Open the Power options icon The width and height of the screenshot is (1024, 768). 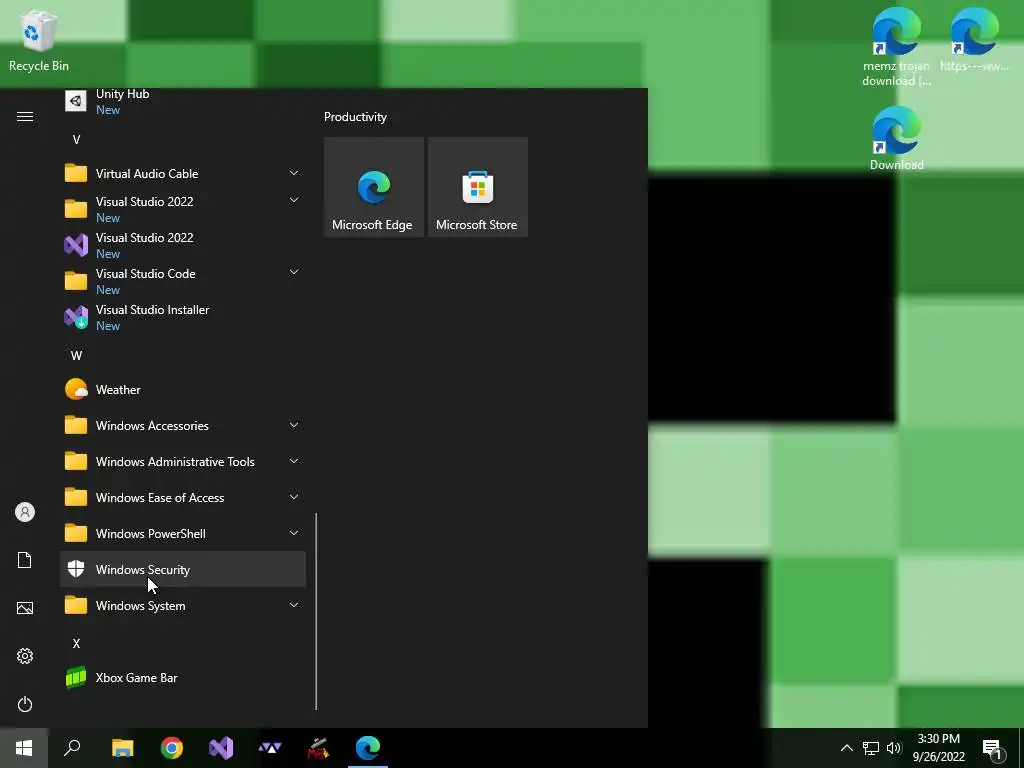(x=25, y=704)
